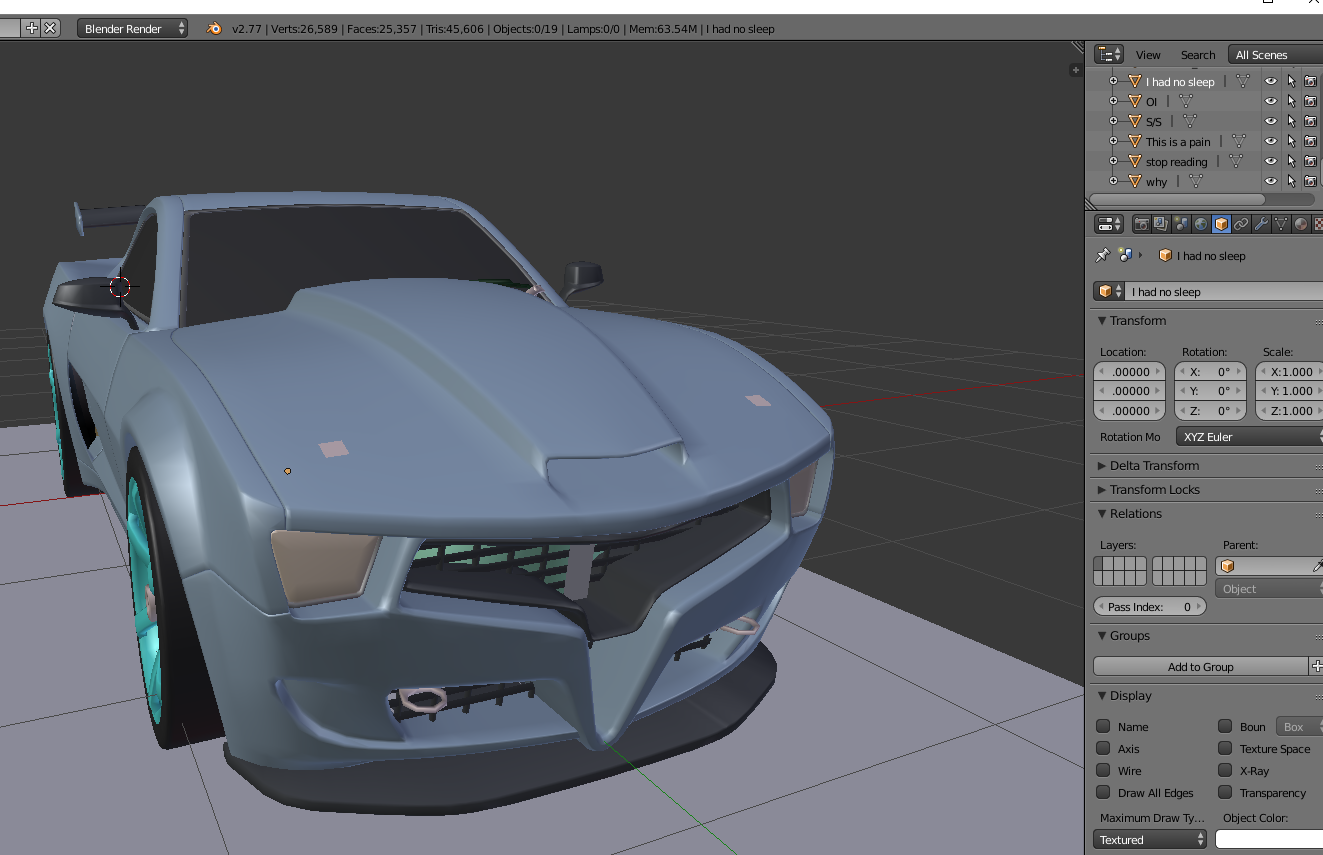Collapse the Relations panel
Viewport: 1323px width, 855px height.
point(1102,513)
